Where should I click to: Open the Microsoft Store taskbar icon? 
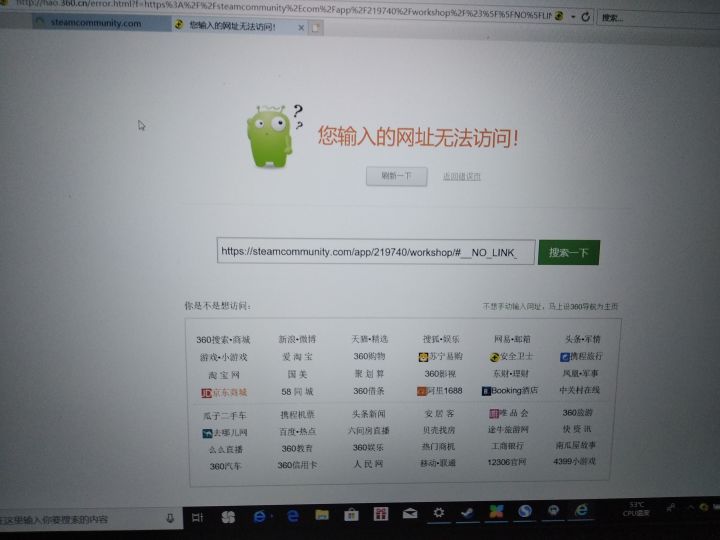351,515
